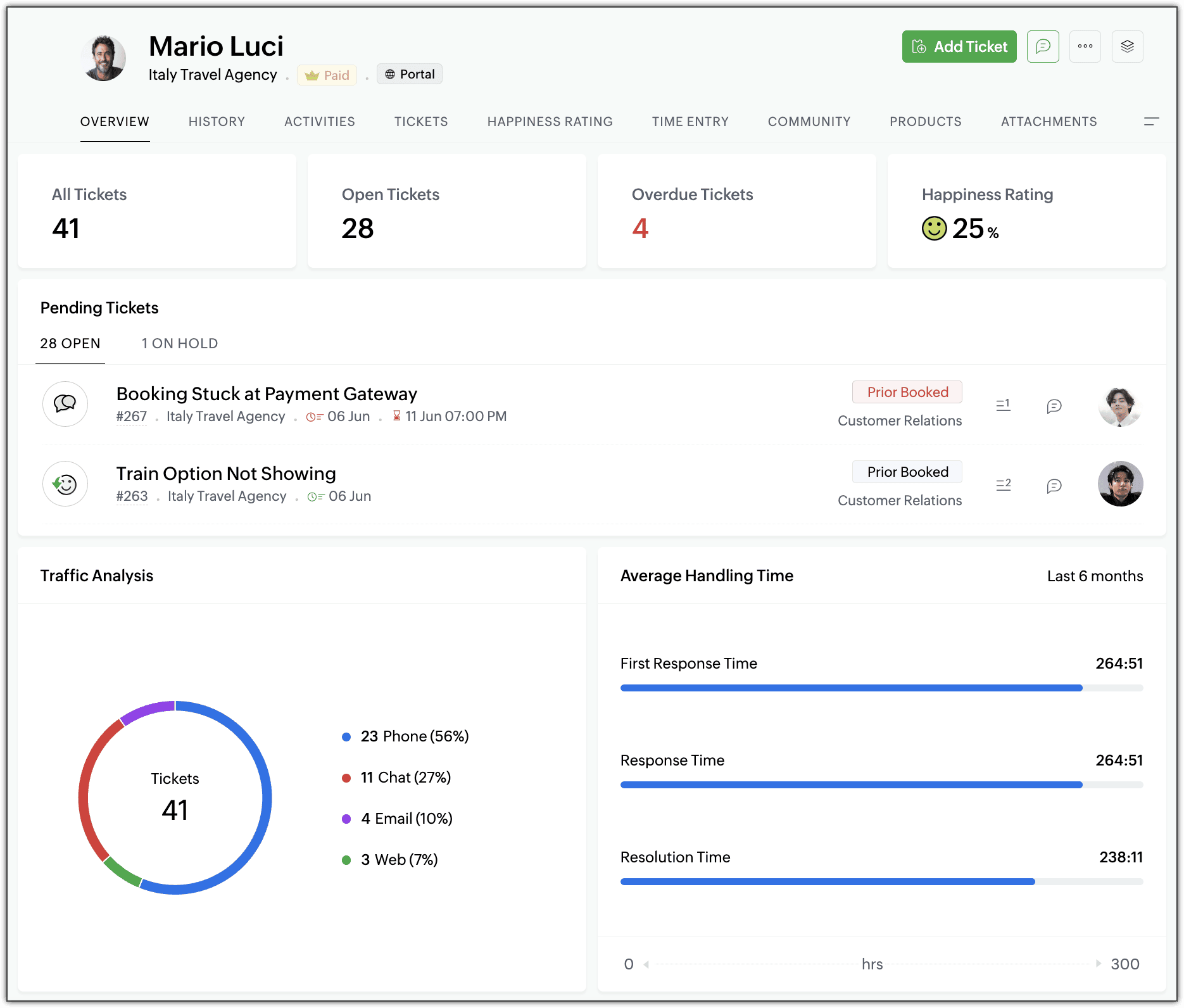Open ticket Booking Stuck at Payment Gateway
This screenshot has height=1008, width=1184.
267,394
